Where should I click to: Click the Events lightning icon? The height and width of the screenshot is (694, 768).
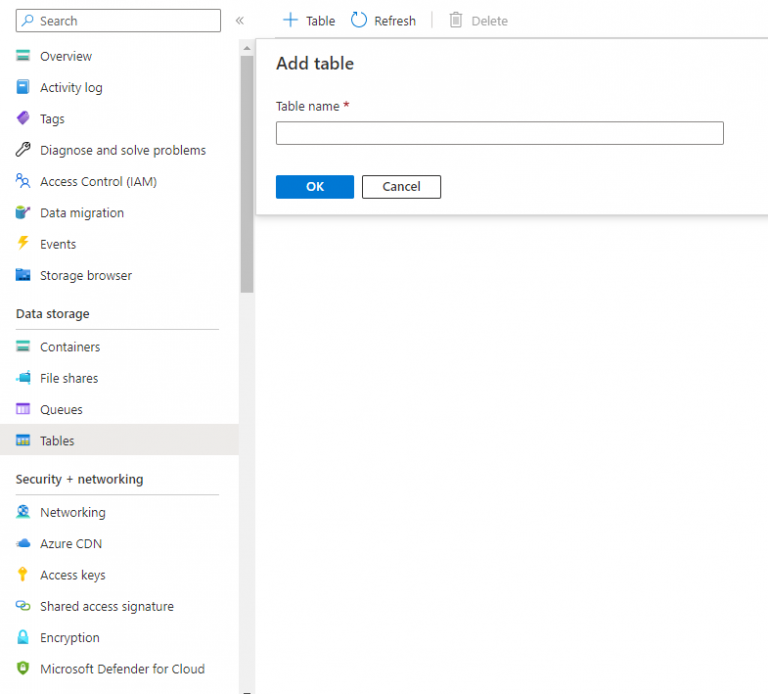coord(23,243)
